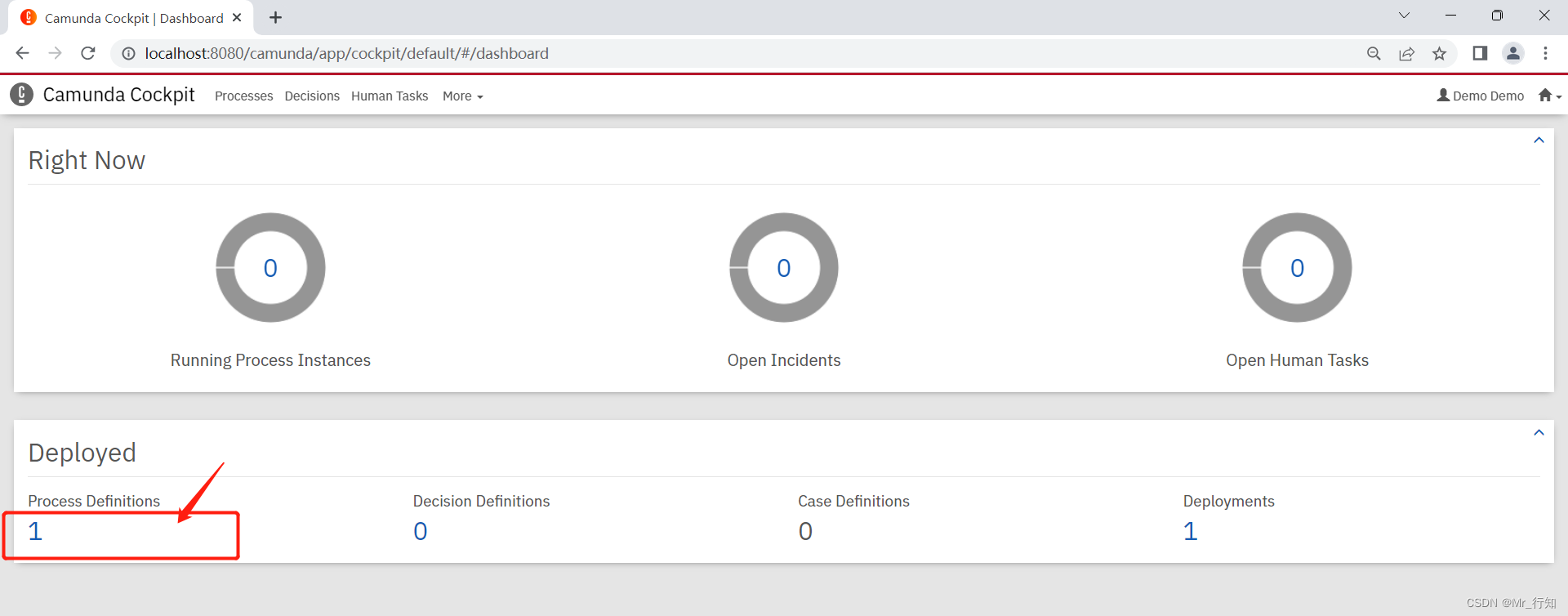1568x616 pixels.
Task: Click the Case Definitions label
Action: tap(853, 501)
